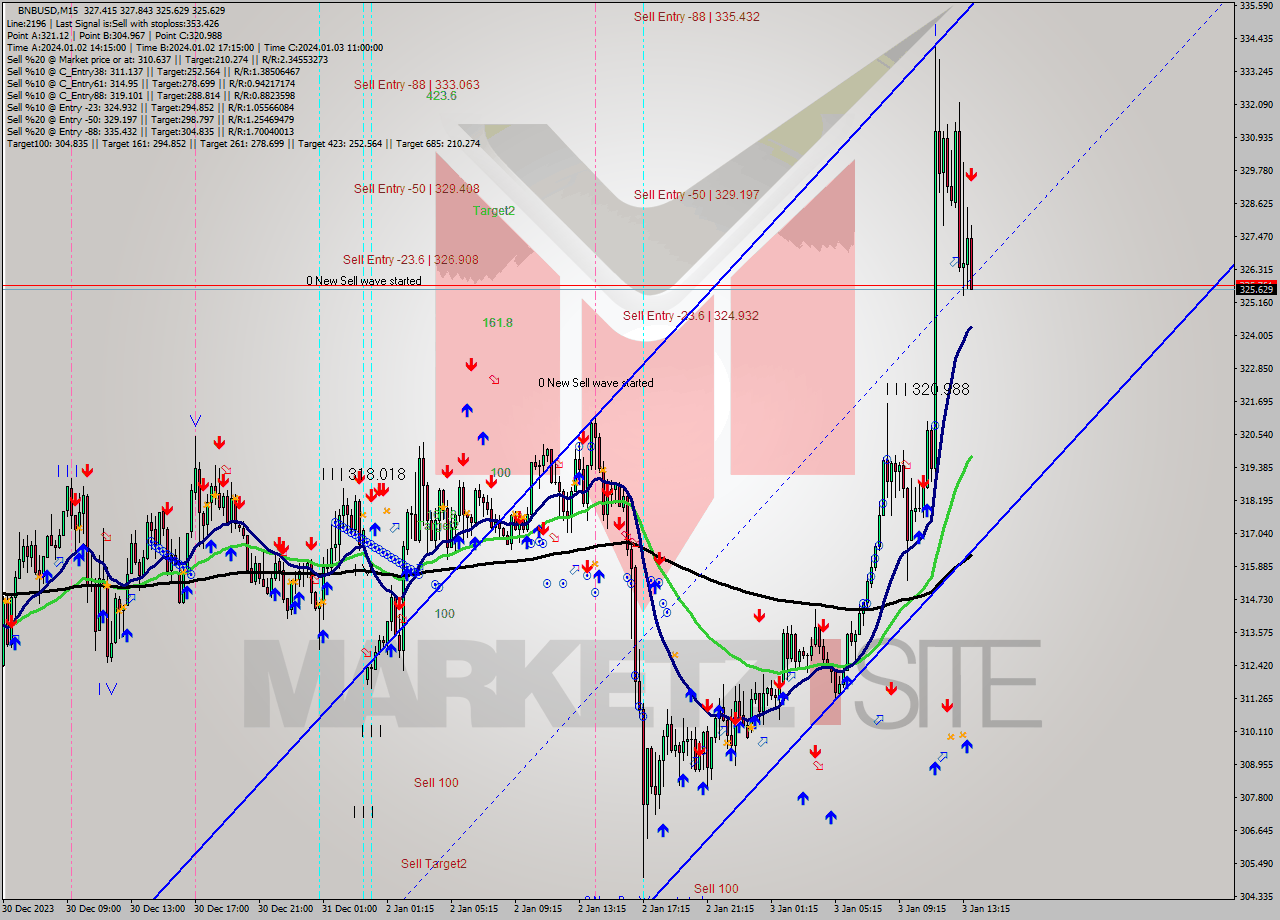Click the '2 Jan 05:15' time axis label

point(474,910)
